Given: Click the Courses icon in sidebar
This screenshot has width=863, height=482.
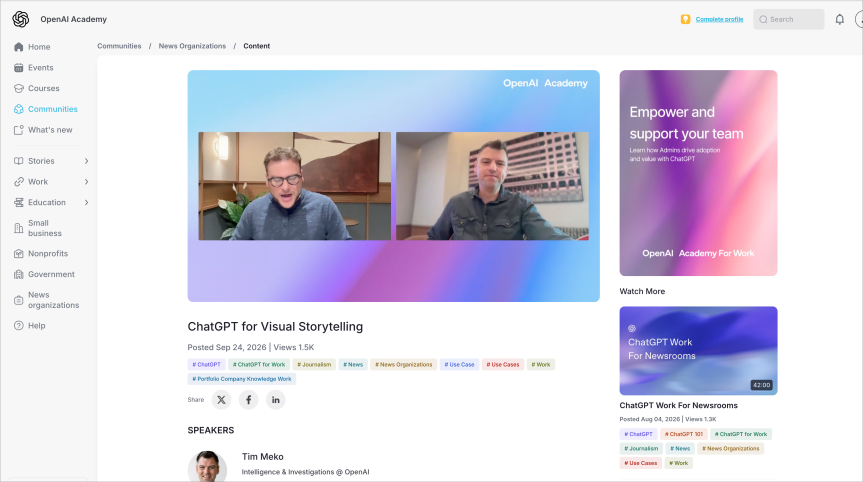Looking at the screenshot, I should click(19, 89).
